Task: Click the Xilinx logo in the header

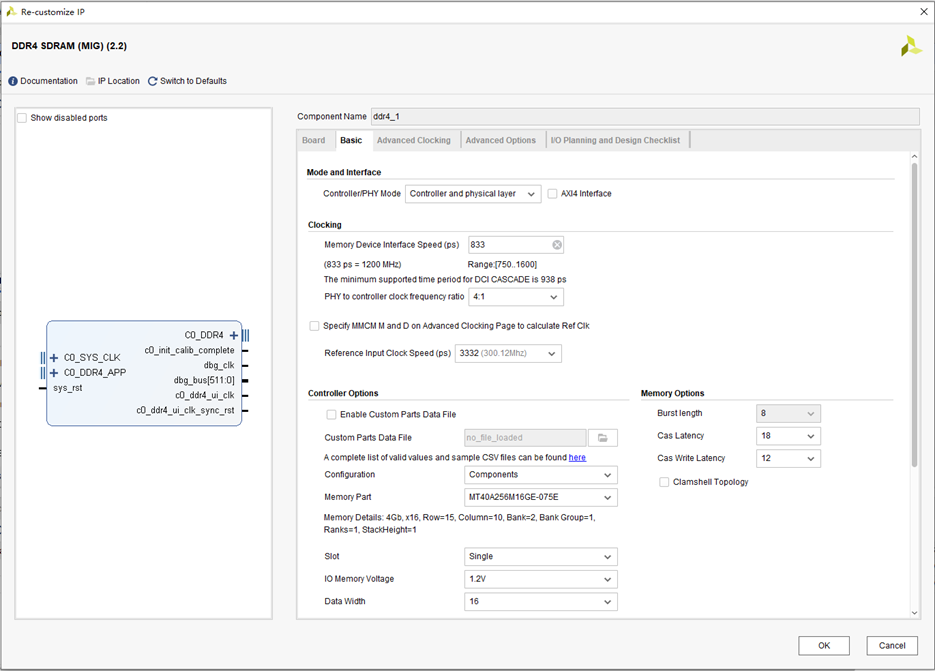Action: pyautogui.click(x=911, y=46)
